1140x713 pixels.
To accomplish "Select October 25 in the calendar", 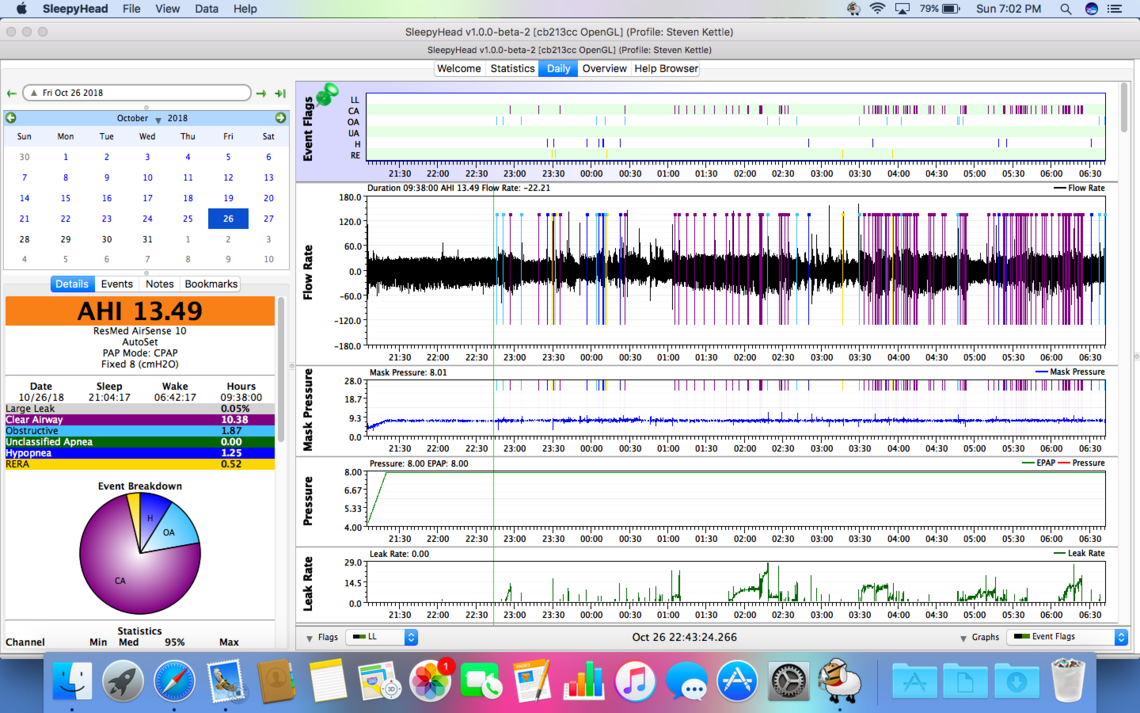I will click(188, 219).
